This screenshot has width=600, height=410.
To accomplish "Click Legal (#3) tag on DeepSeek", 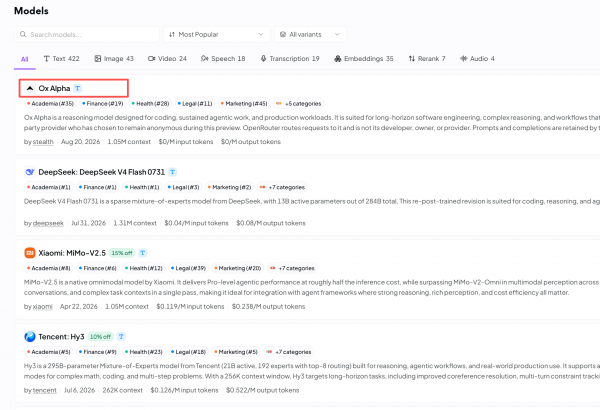I will [183, 187].
